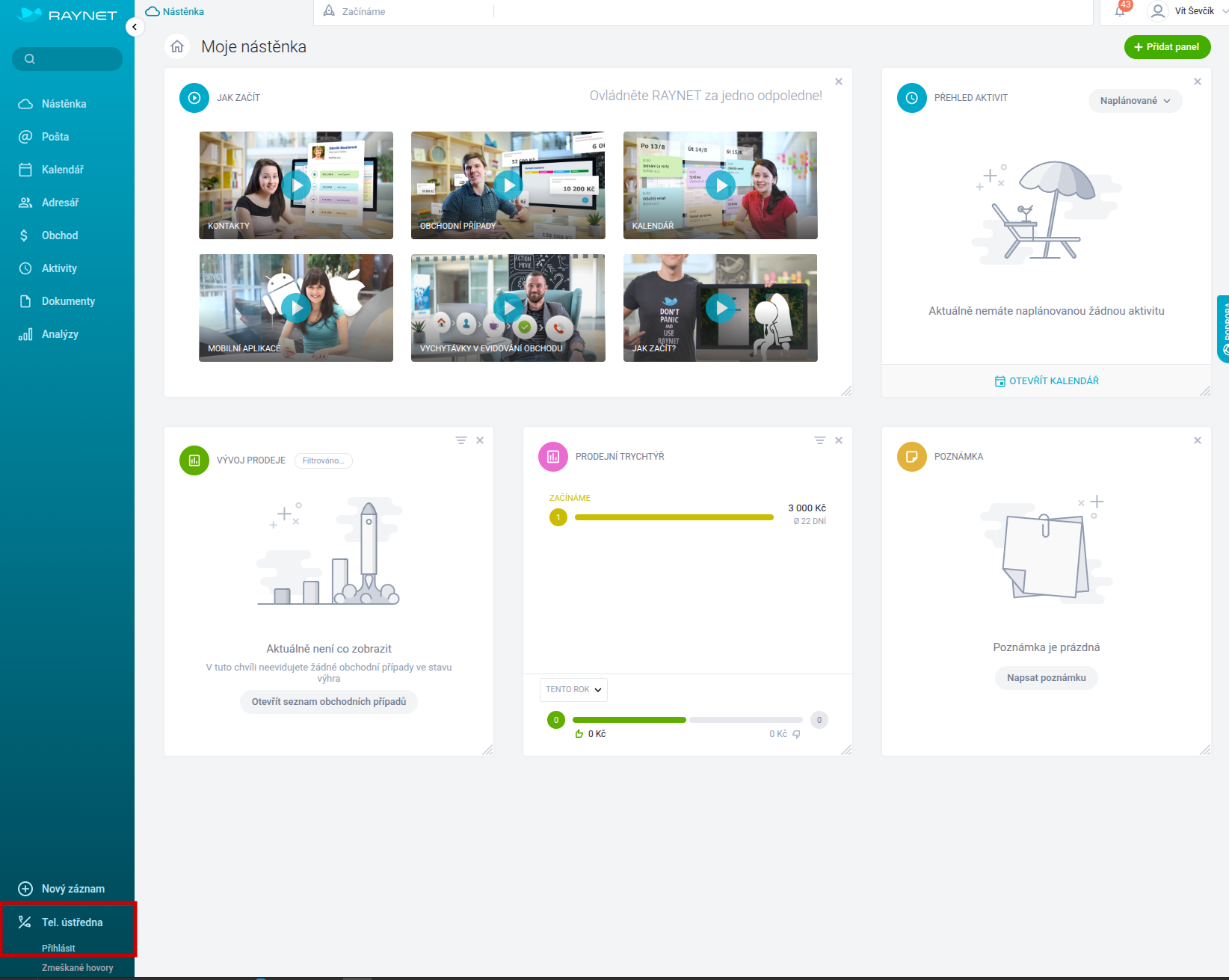Expand the Vít Ševčík user menu
The width and height of the screenshot is (1229, 980).
[x=1192, y=11]
